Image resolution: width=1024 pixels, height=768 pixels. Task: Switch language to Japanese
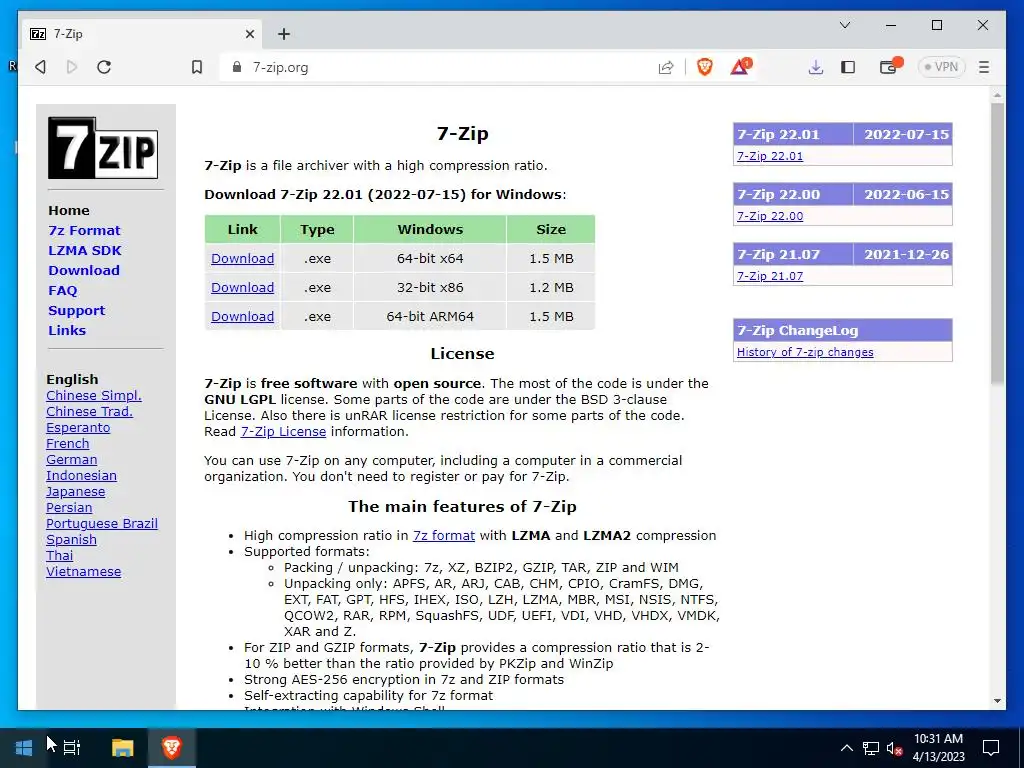[x=75, y=492]
